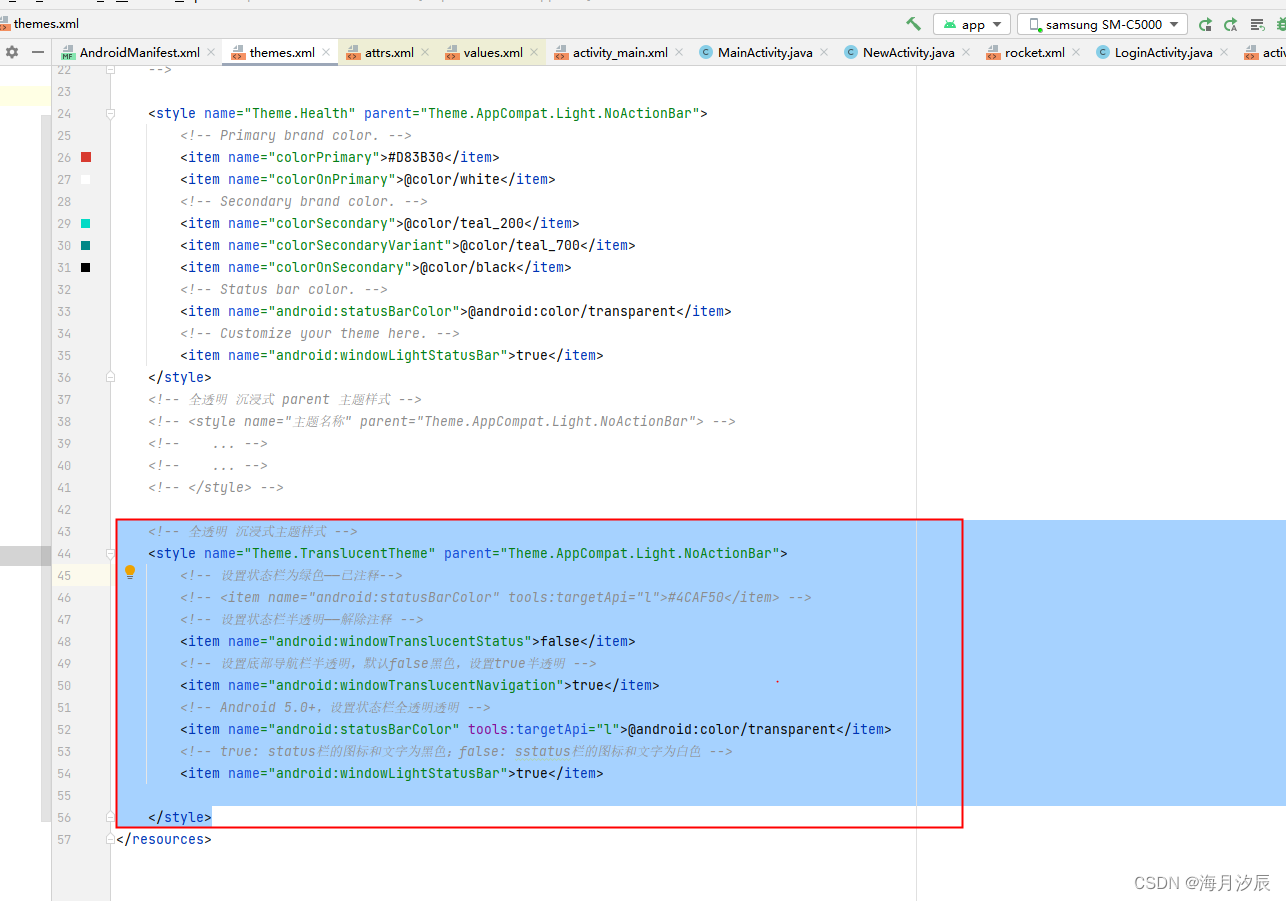Click the hide panel minus icon beside the gear
This screenshot has height=901, width=1286.
(38, 52)
